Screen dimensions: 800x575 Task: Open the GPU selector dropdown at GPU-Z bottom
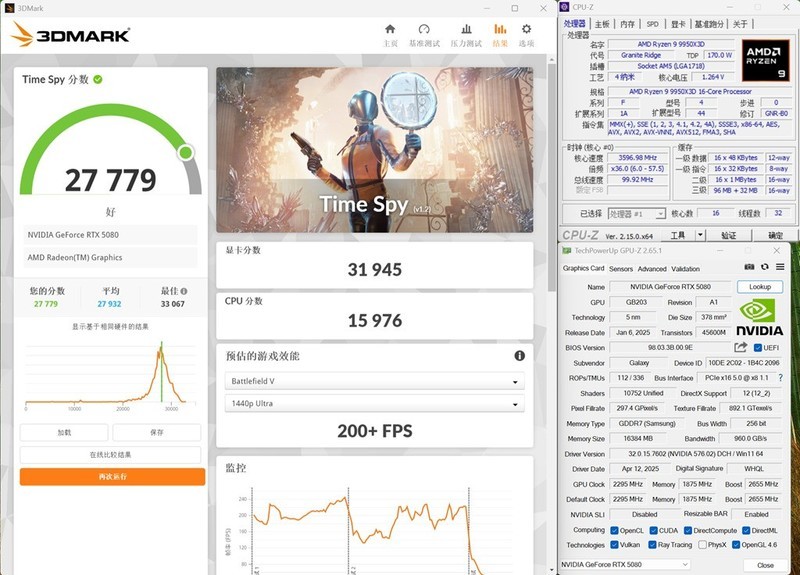(x=625, y=564)
